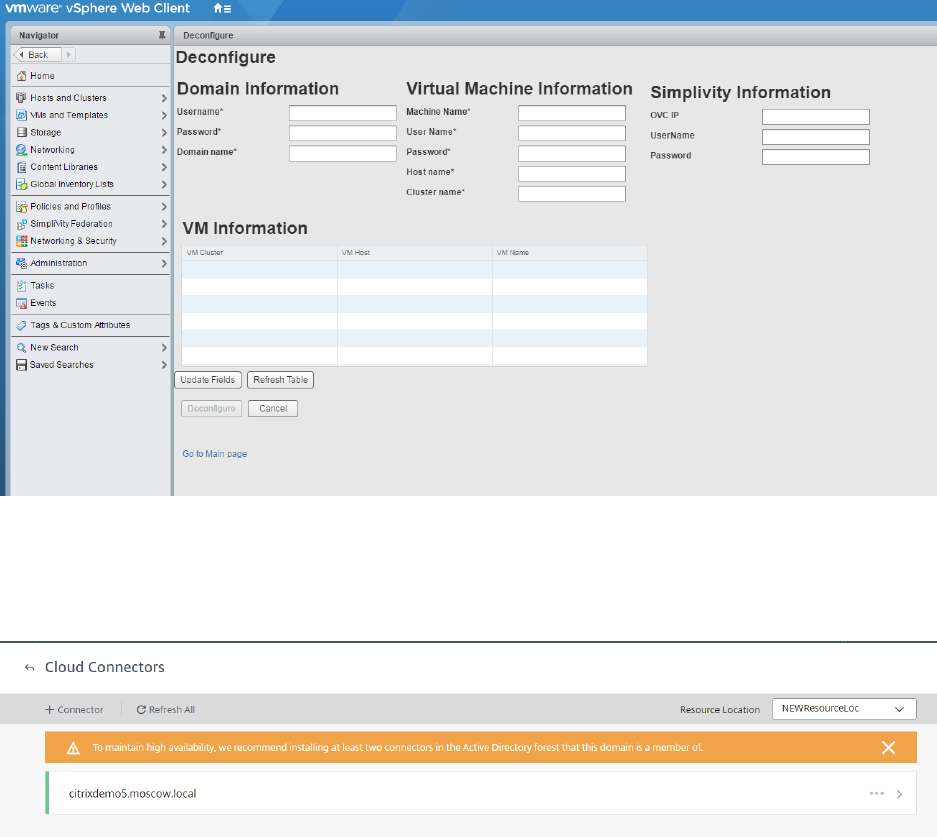The image size is (937, 837).
Task: Follow the Go to Main page link
Action: (x=214, y=454)
